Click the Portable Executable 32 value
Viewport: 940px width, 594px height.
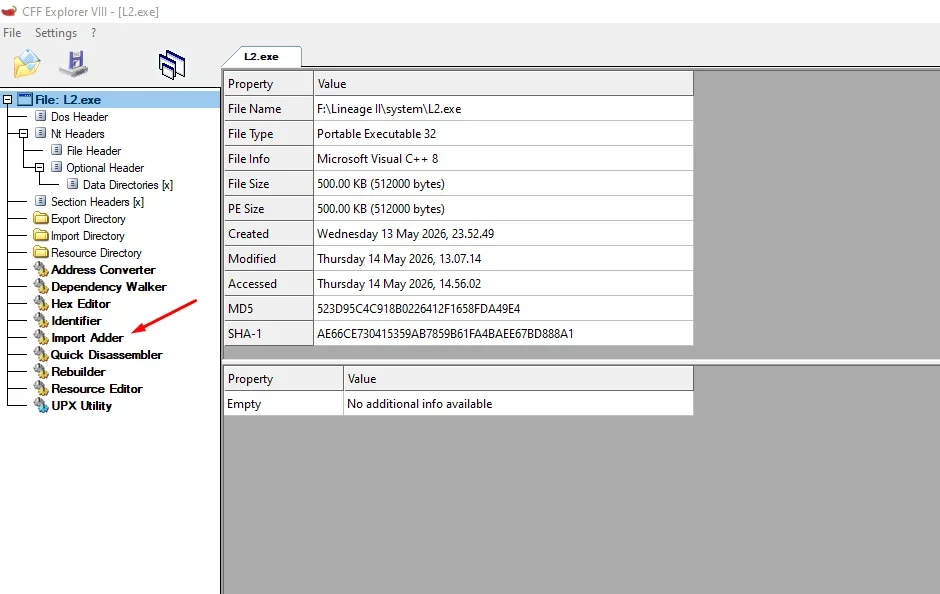pyautogui.click(x=376, y=134)
